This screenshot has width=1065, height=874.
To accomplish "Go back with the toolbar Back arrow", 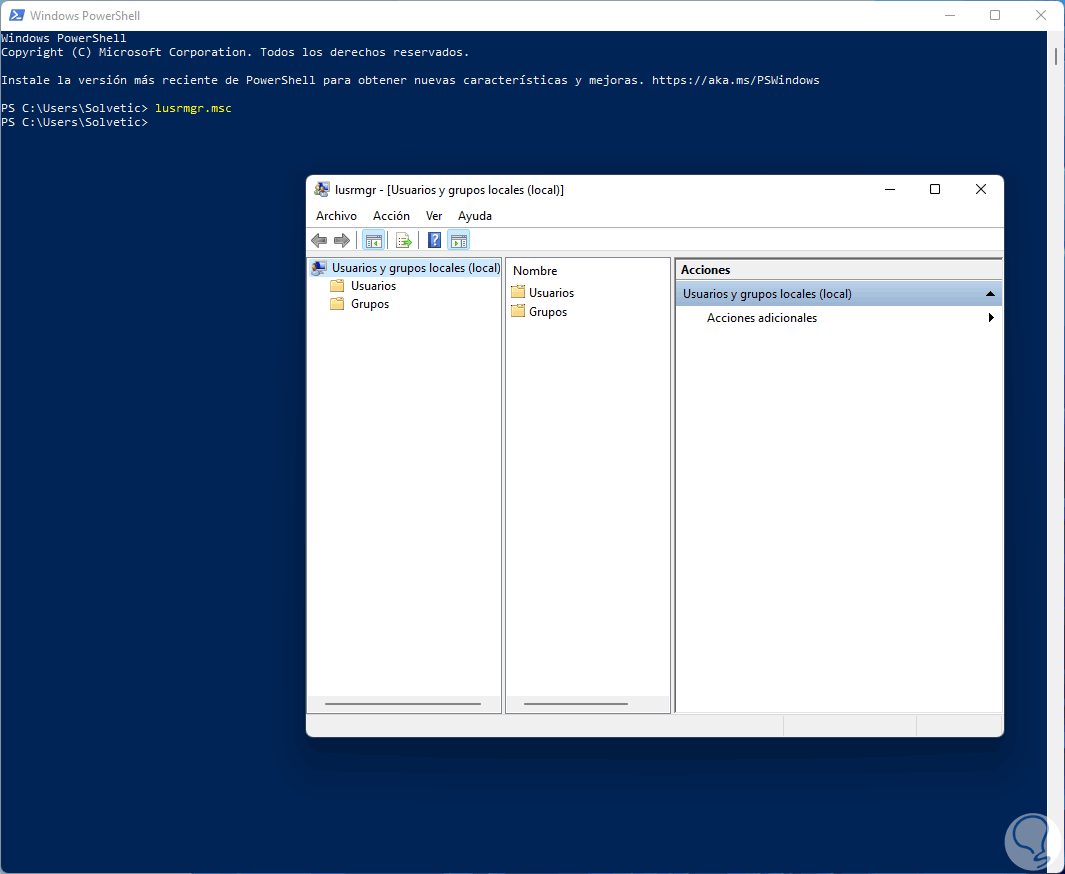I will point(319,240).
